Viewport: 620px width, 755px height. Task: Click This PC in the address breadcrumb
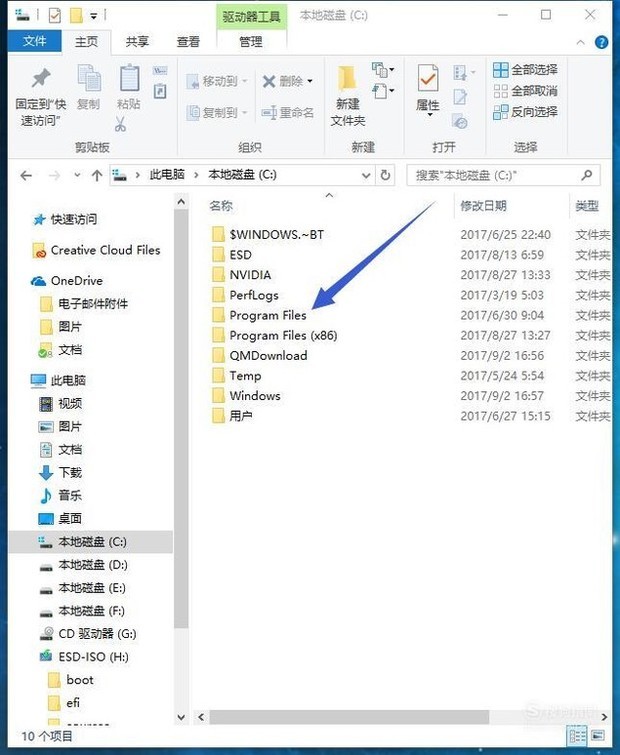coord(167,175)
